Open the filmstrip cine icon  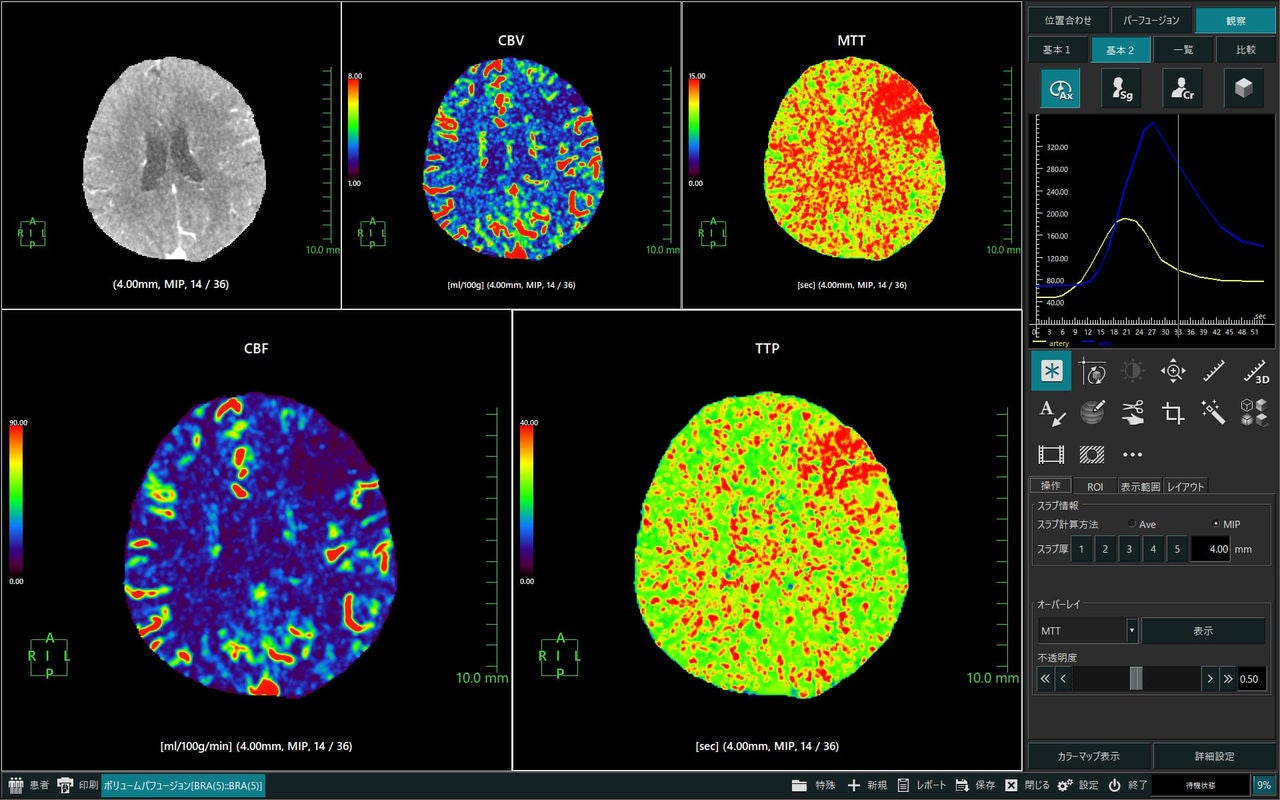point(1051,454)
